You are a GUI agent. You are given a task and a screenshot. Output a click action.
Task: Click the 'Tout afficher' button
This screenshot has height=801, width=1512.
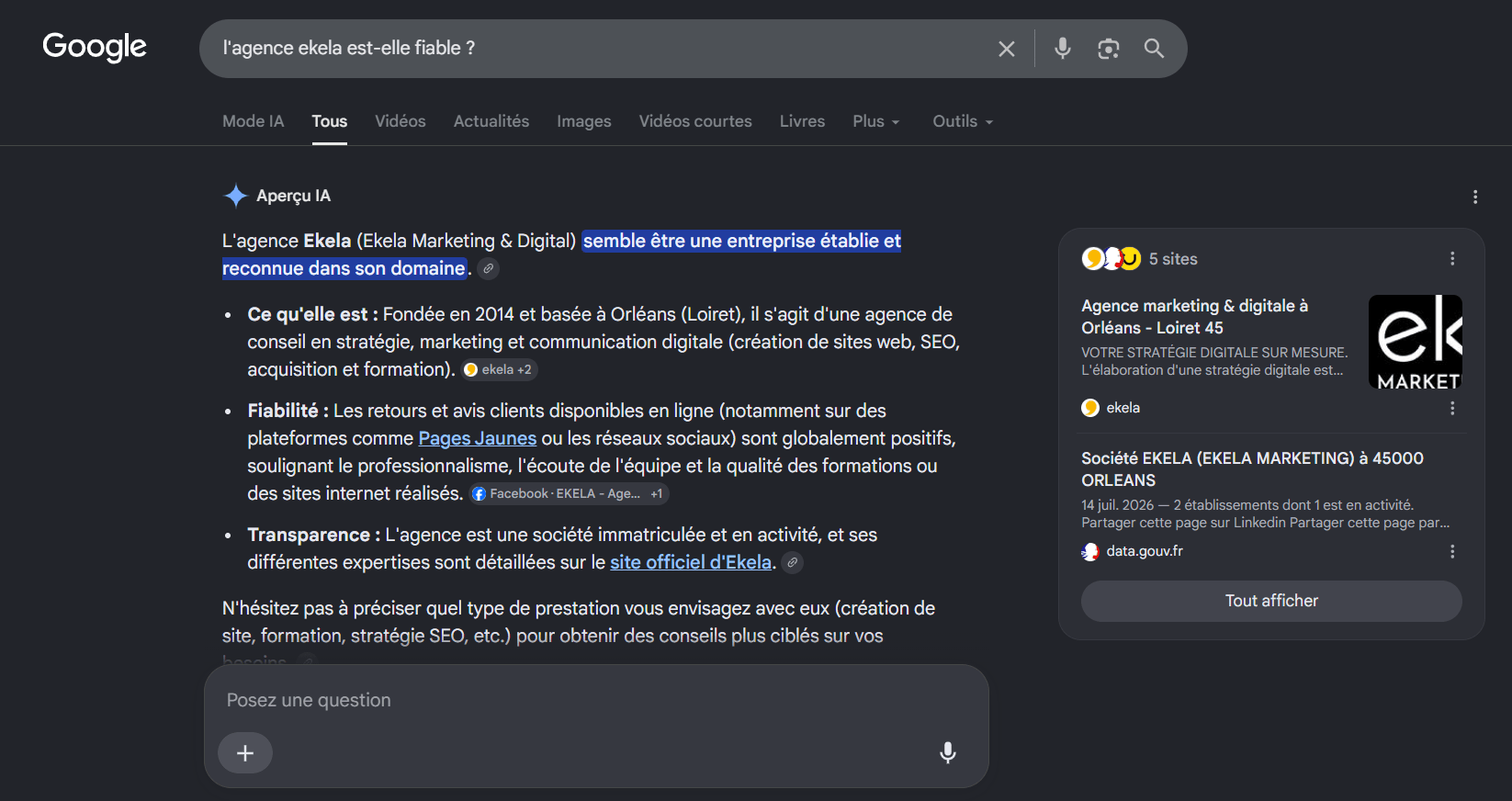click(x=1271, y=601)
